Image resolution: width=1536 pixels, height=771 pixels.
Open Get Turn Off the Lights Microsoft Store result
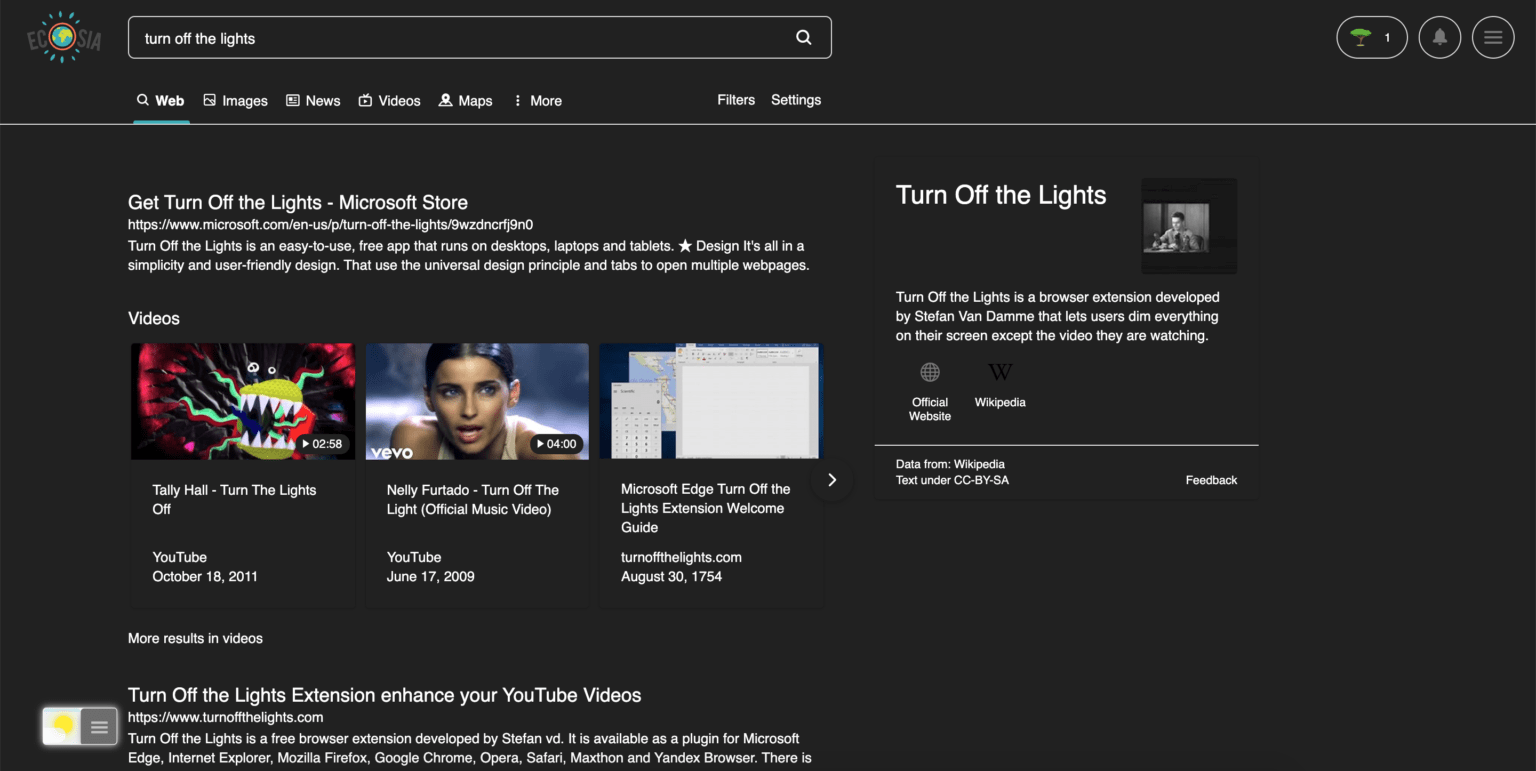(x=298, y=202)
